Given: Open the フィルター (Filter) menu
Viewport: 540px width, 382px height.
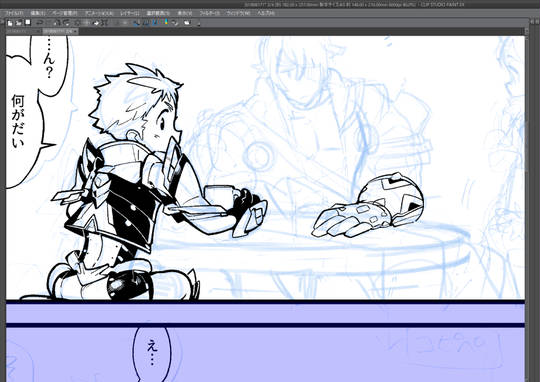Looking at the screenshot, I should pyautogui.click(x=209, y=13).
